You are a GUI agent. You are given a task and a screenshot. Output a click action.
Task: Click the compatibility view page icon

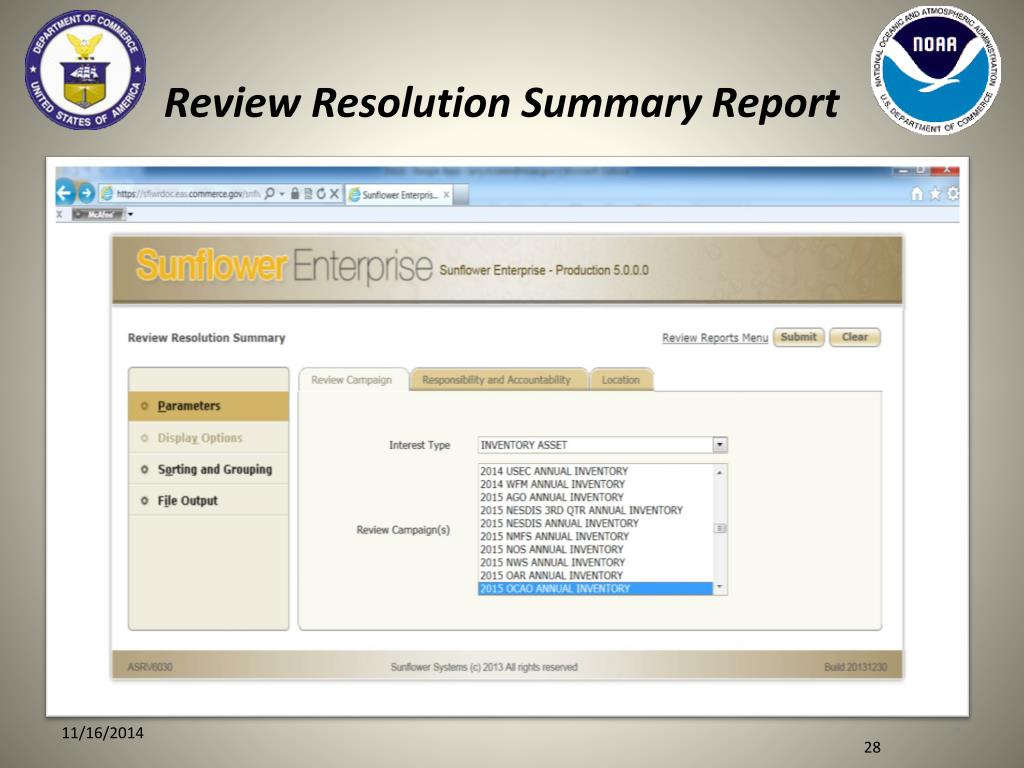pos(308,194)
